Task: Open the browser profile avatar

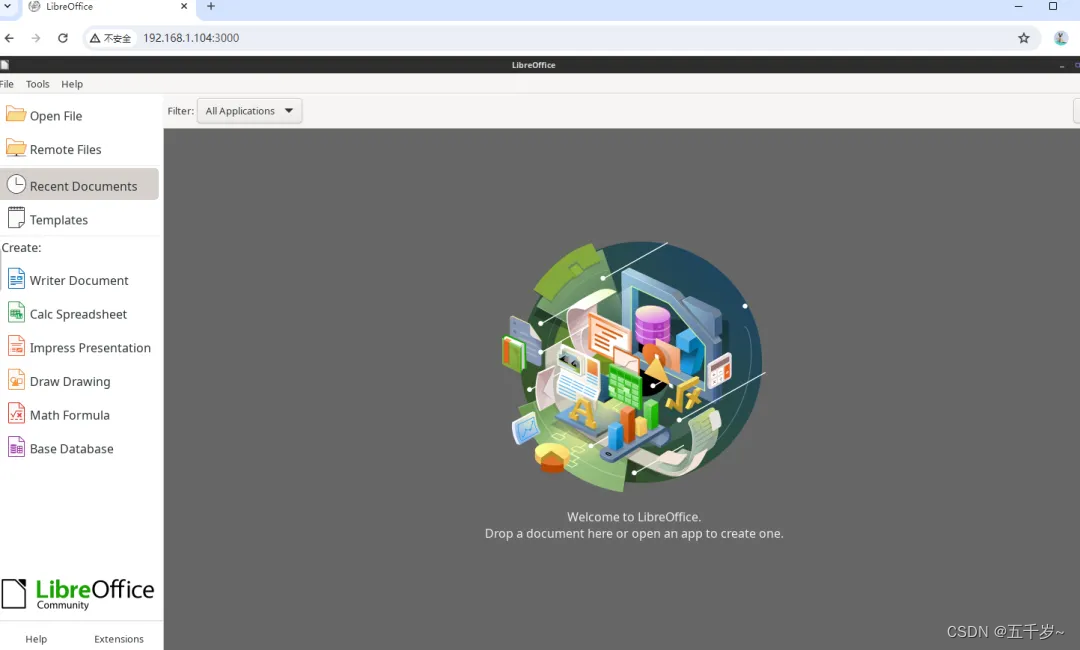Action: 1061,38
